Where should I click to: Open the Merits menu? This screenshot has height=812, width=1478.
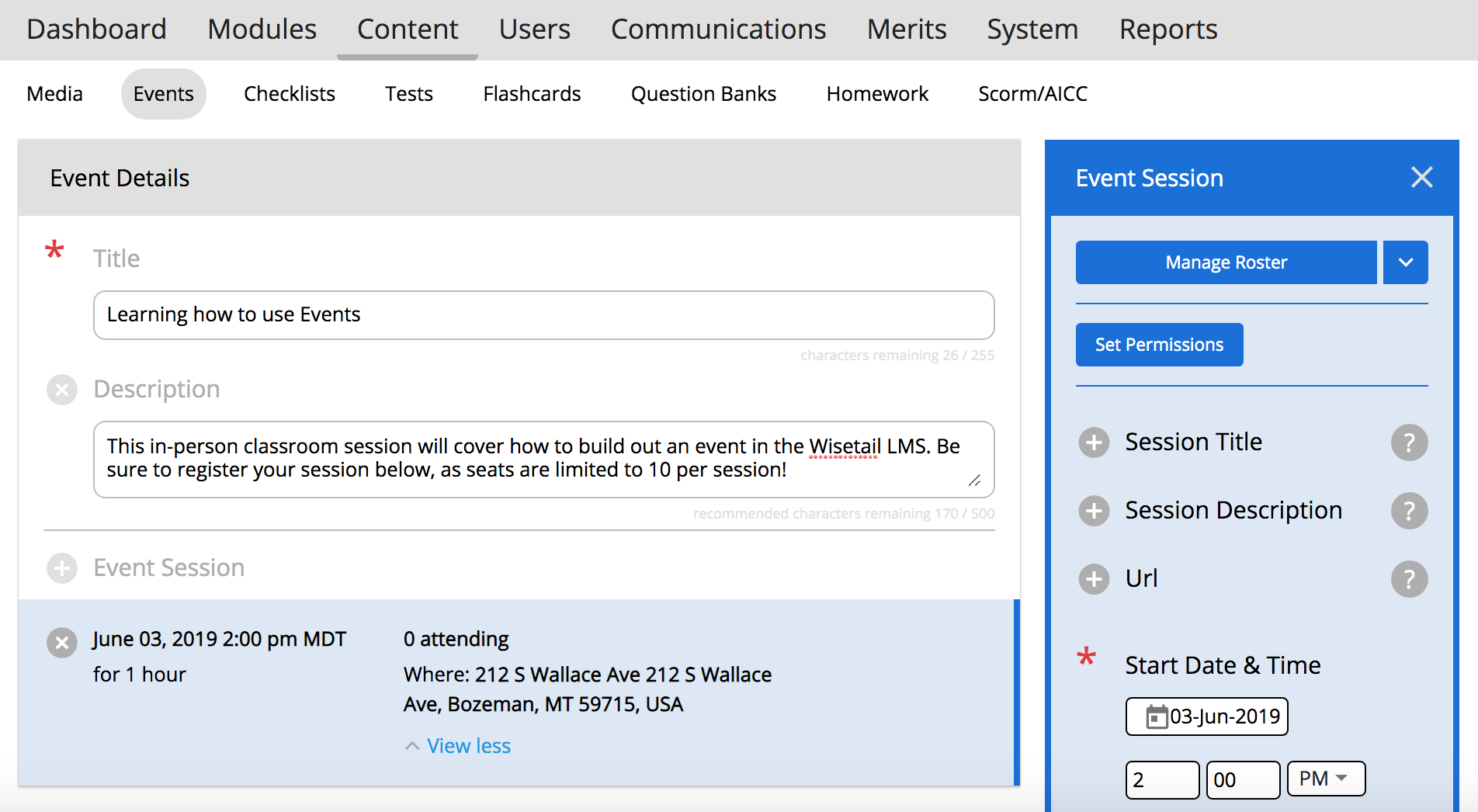coord(907,29)
